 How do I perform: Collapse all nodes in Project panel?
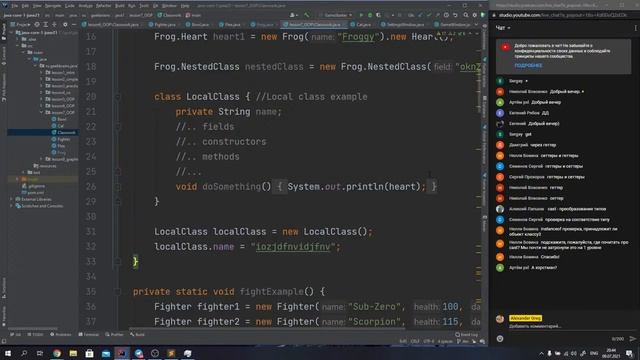tap(54, 24)
